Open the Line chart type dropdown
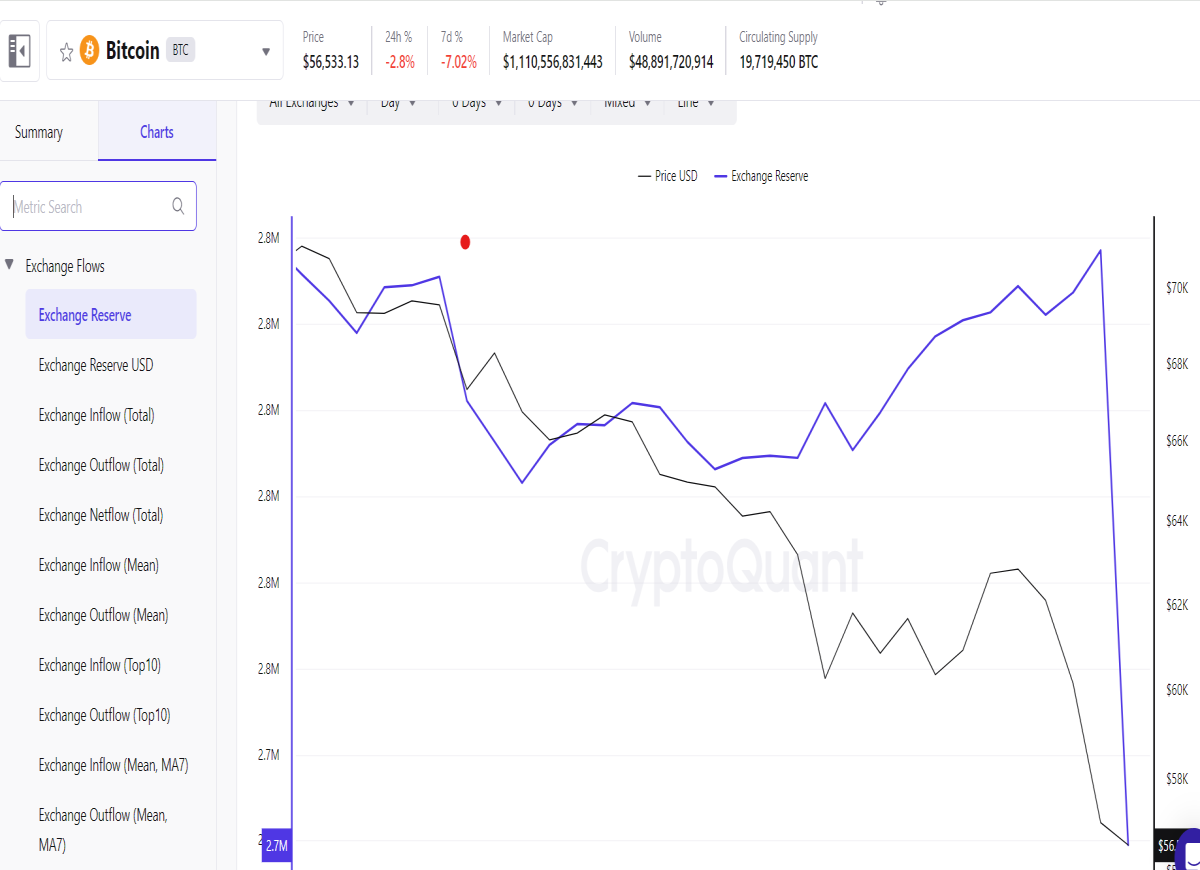The width and height of the screenshot is (1200, 870). [696, 104]
